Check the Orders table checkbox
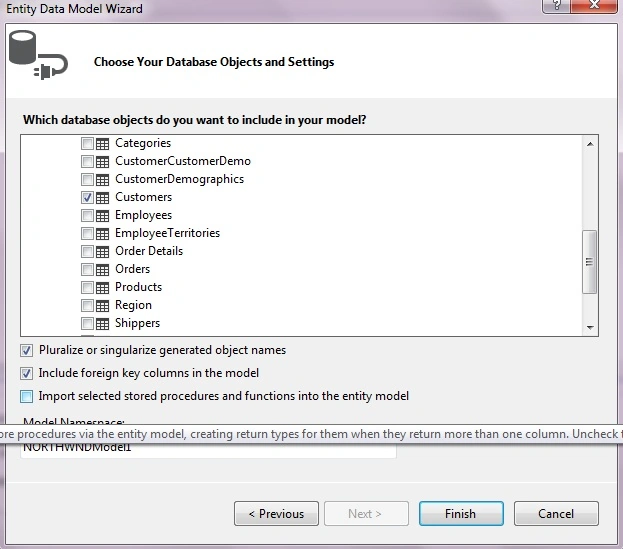Screen dimensions: 623x549 tap(87, 269)
